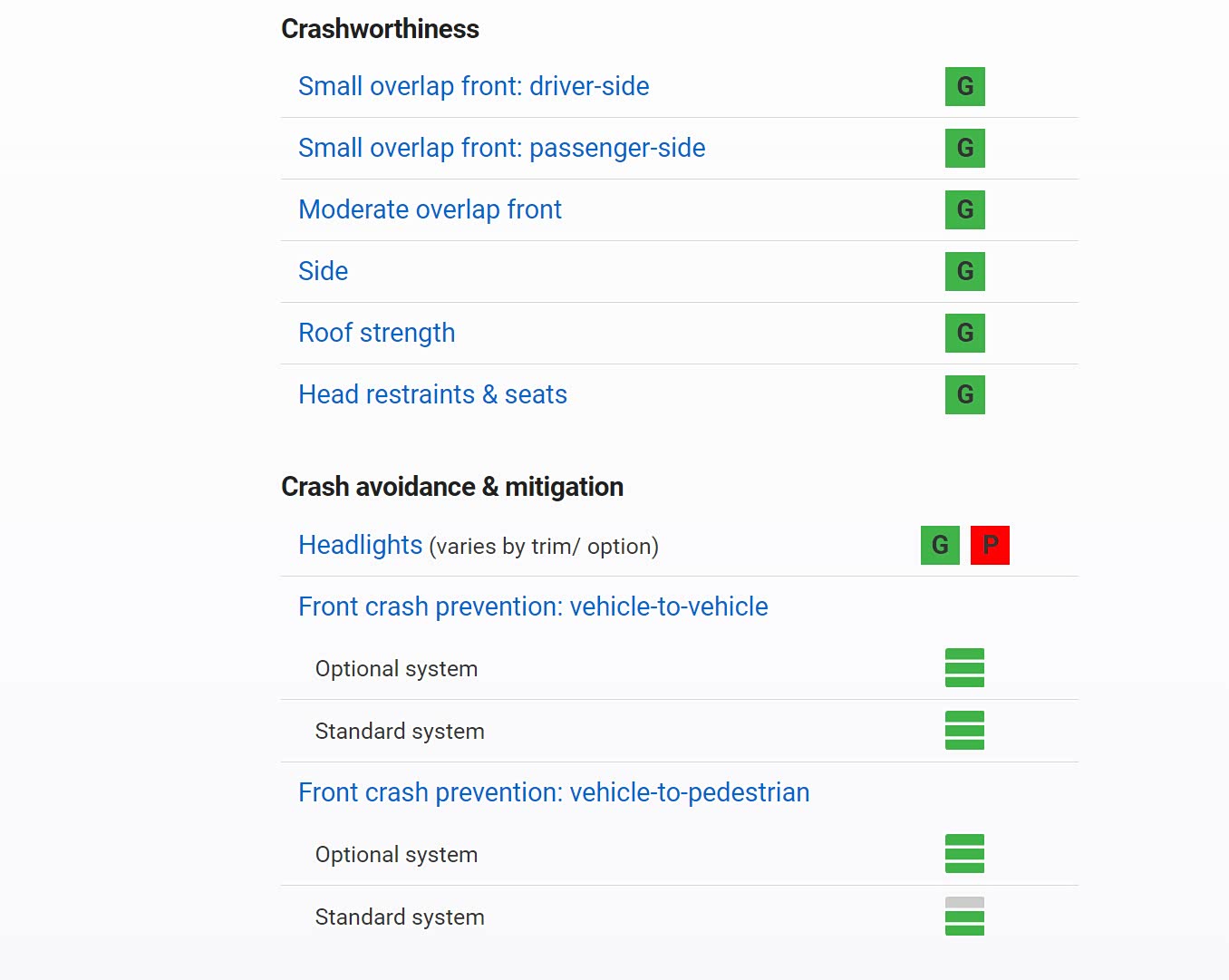The width and height of the screenshot is (1229, 980).
Task: Click the green G Headlights rating badge
Action: click(940, 546)
